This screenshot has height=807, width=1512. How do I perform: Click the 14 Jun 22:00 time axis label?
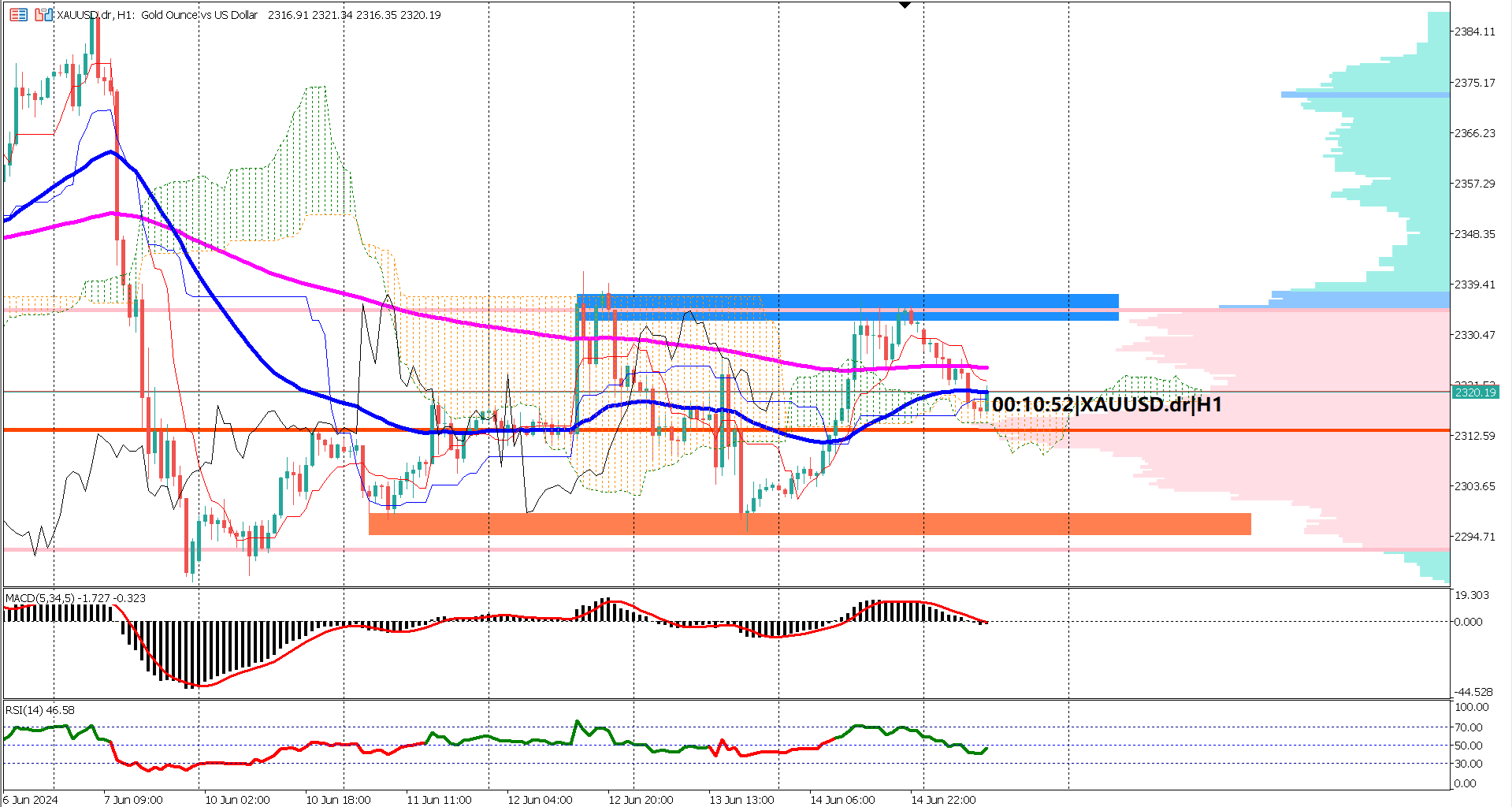pyautogui.click(x=945, y=799)
